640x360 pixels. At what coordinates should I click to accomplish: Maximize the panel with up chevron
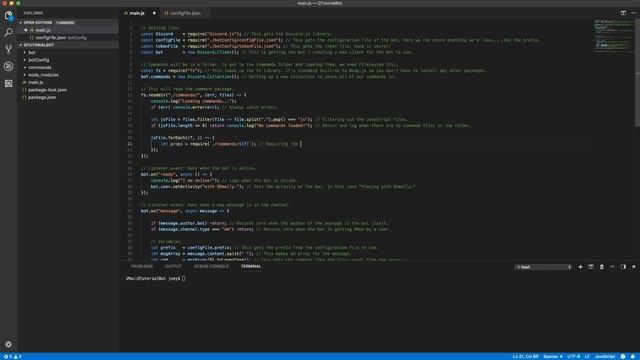pos(612,267)
